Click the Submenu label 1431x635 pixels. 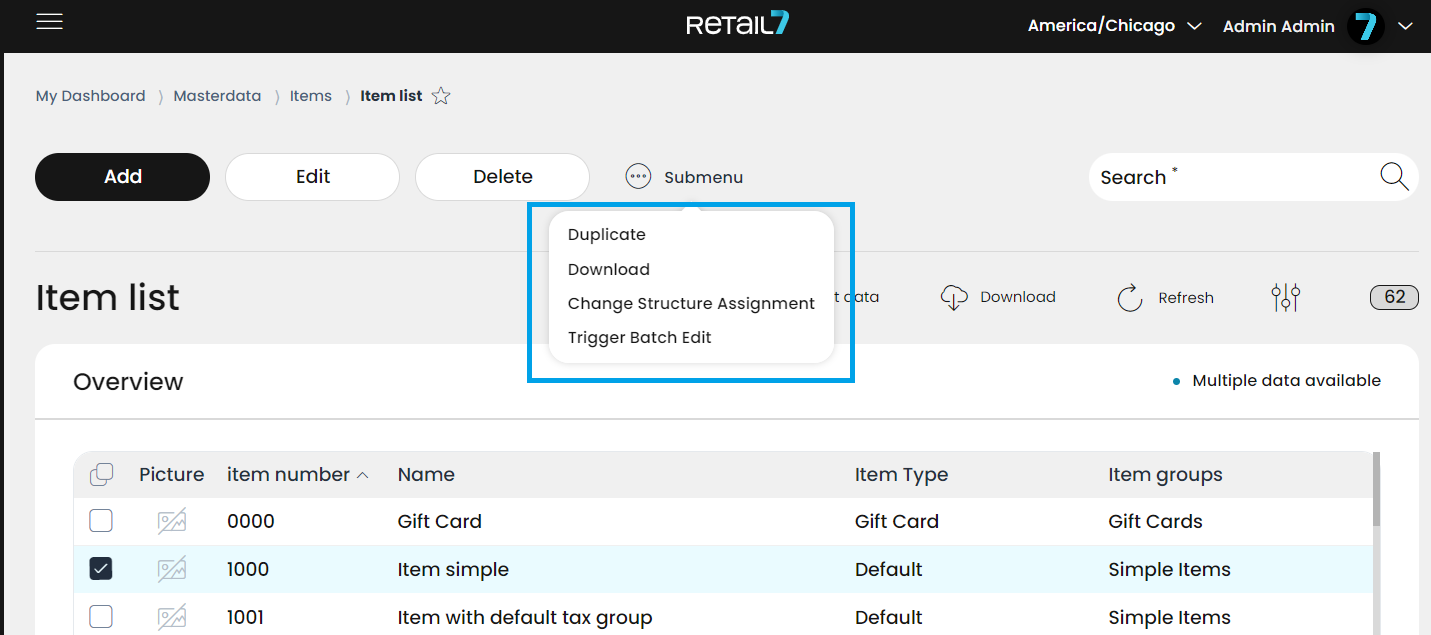(704, 177)
